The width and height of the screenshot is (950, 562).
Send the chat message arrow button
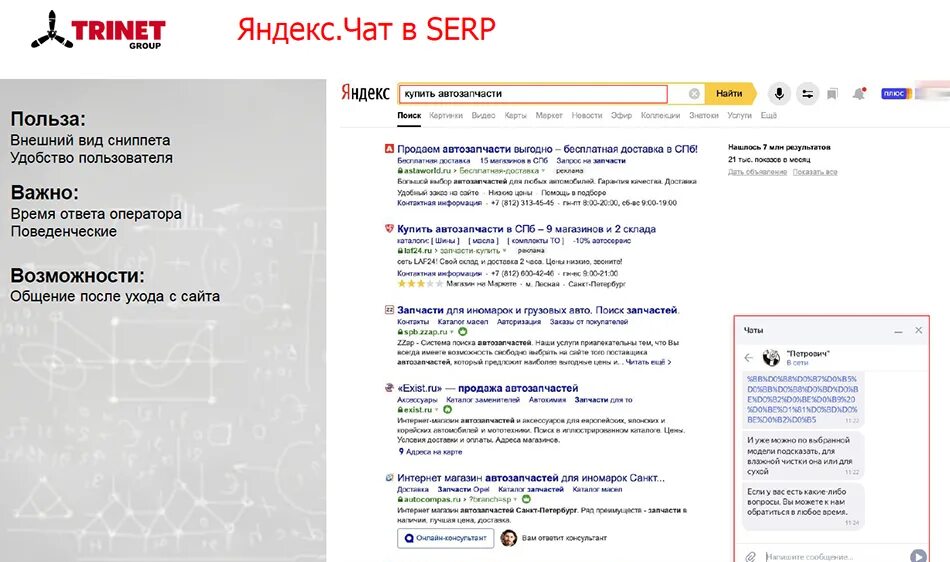tap(917, 555)
